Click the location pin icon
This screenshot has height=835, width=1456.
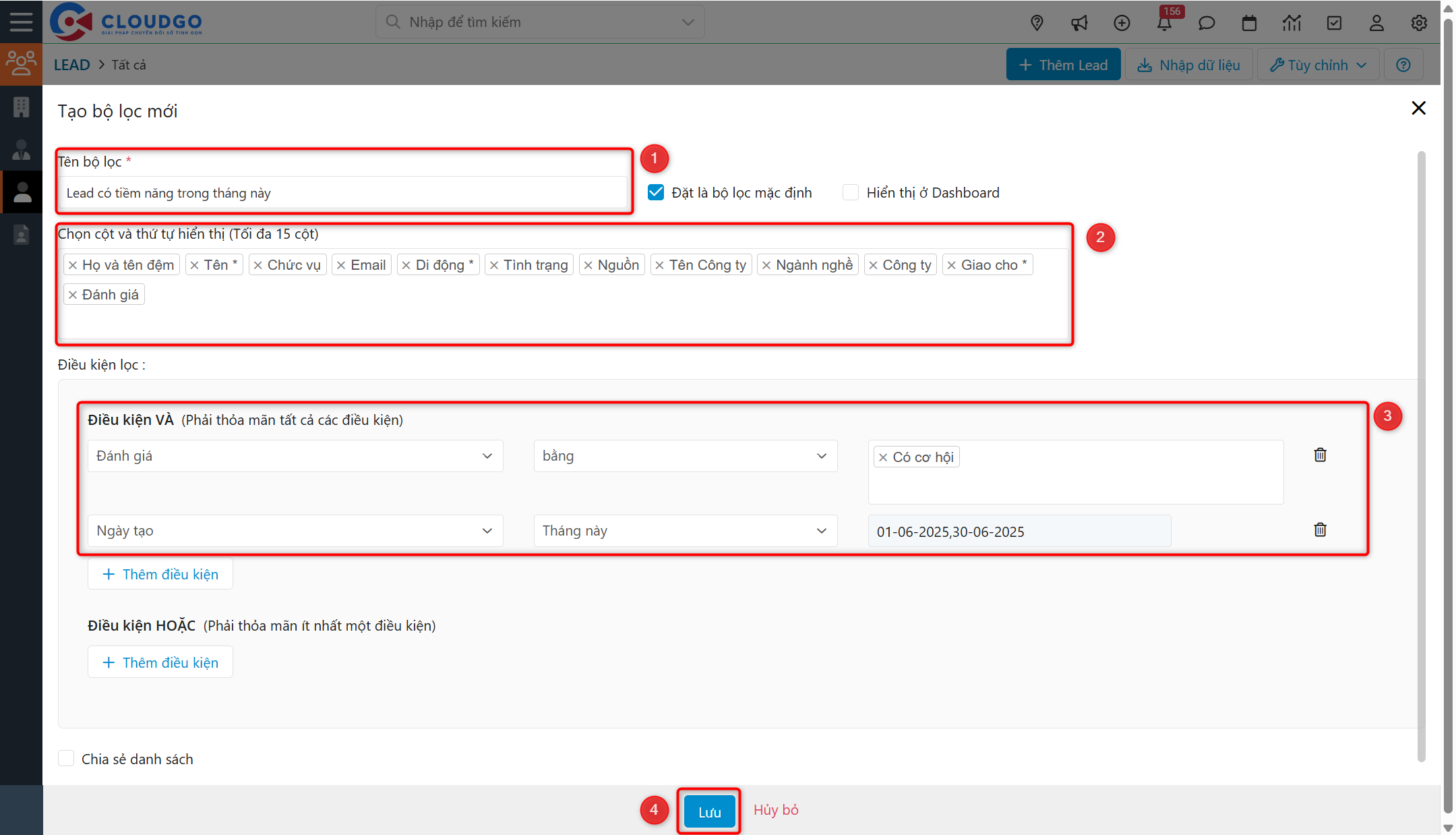pyautogui.click(x=1037, y=23)
